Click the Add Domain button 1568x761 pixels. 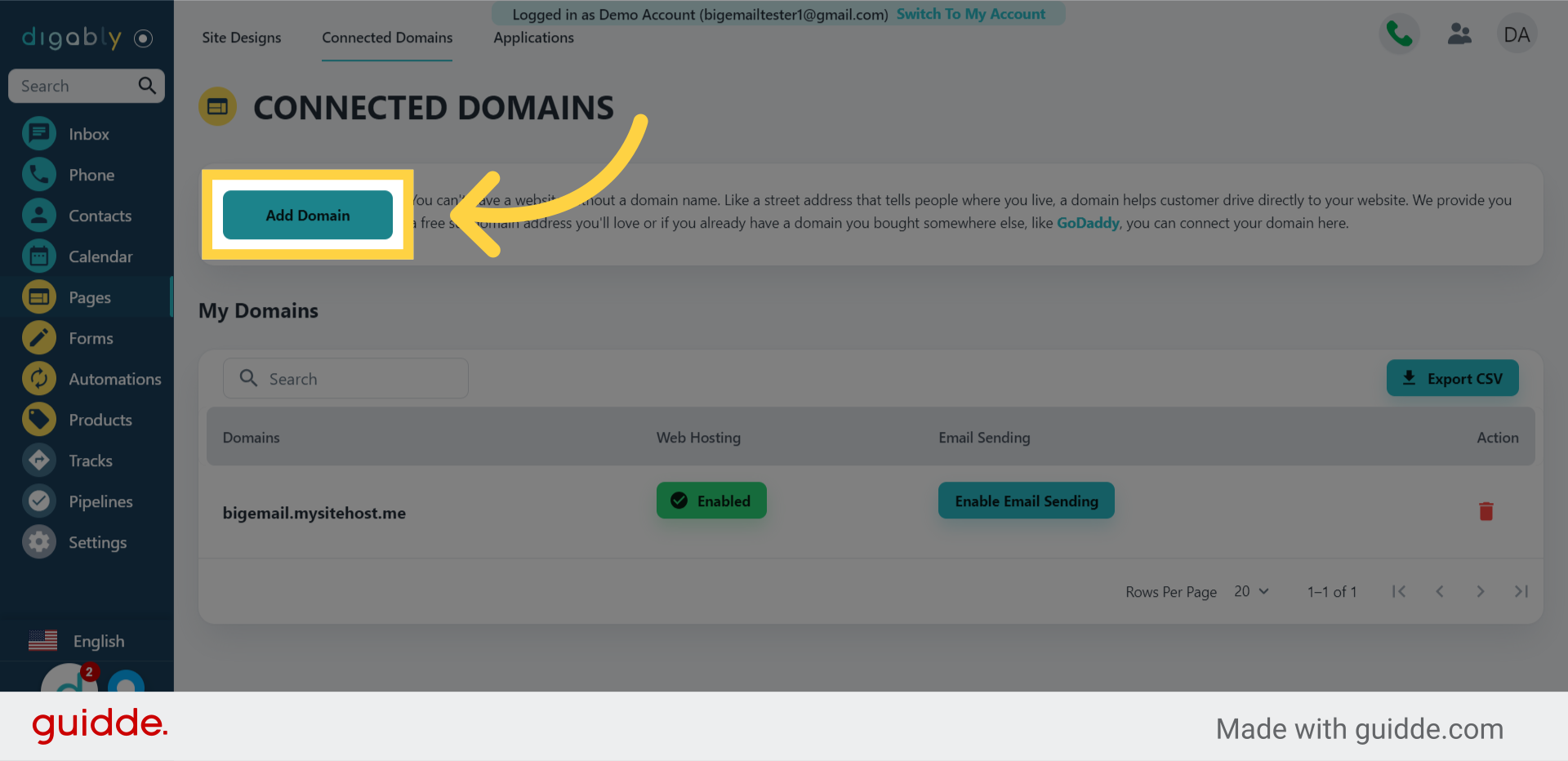point(308,215)
